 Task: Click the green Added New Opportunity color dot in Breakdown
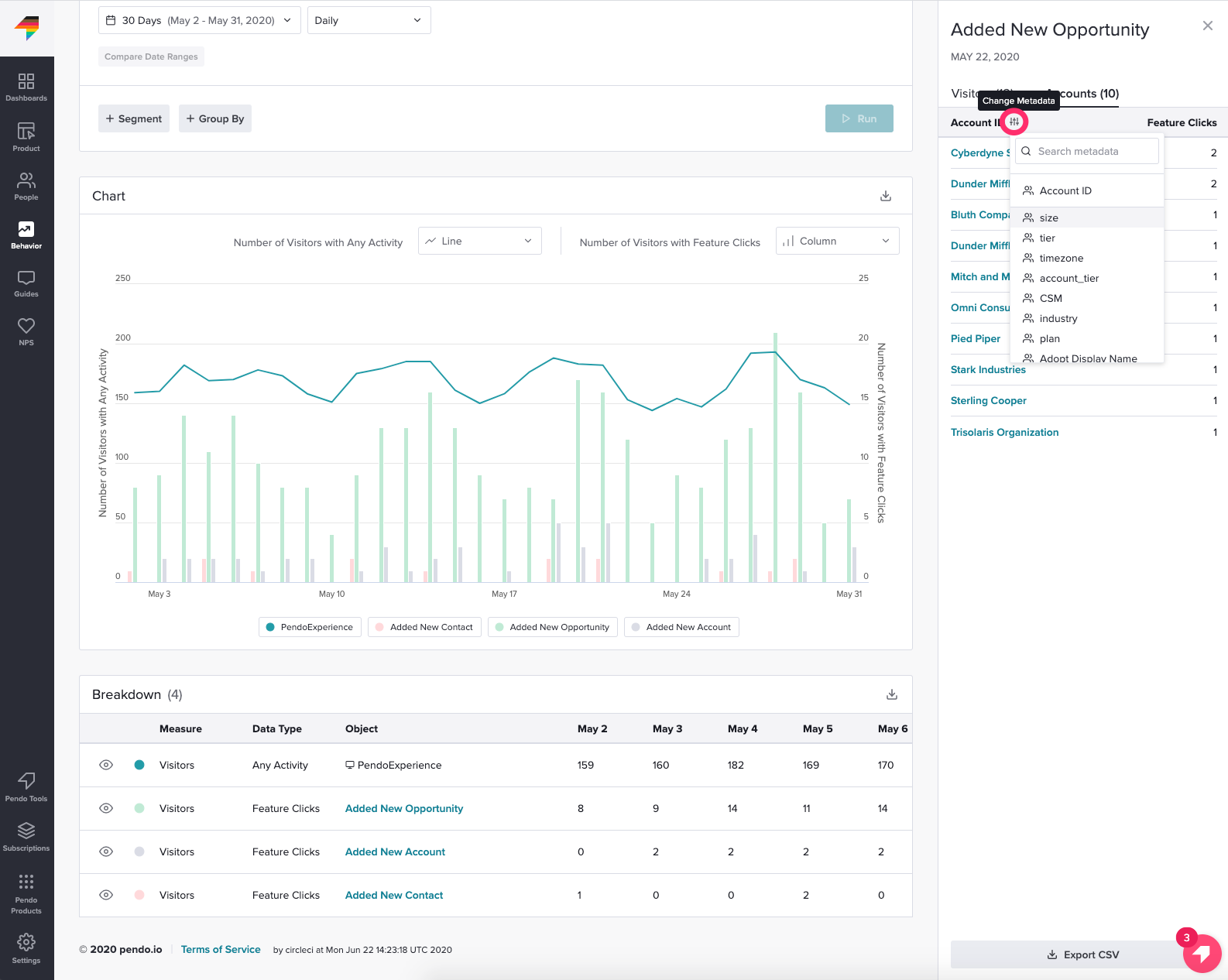coord(139,808)
